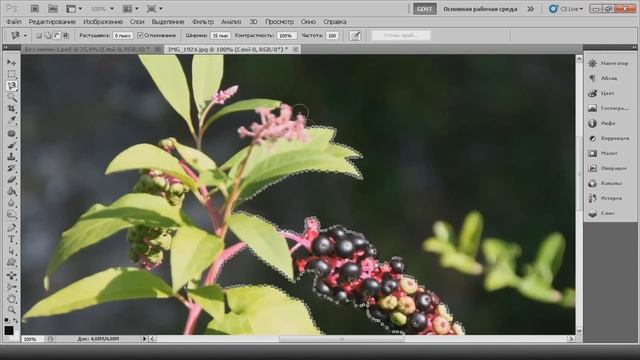The image size is (640, 360).
Task: Select the Quick Selection tool
Action: pyautogui.click(x=11, y=97)
